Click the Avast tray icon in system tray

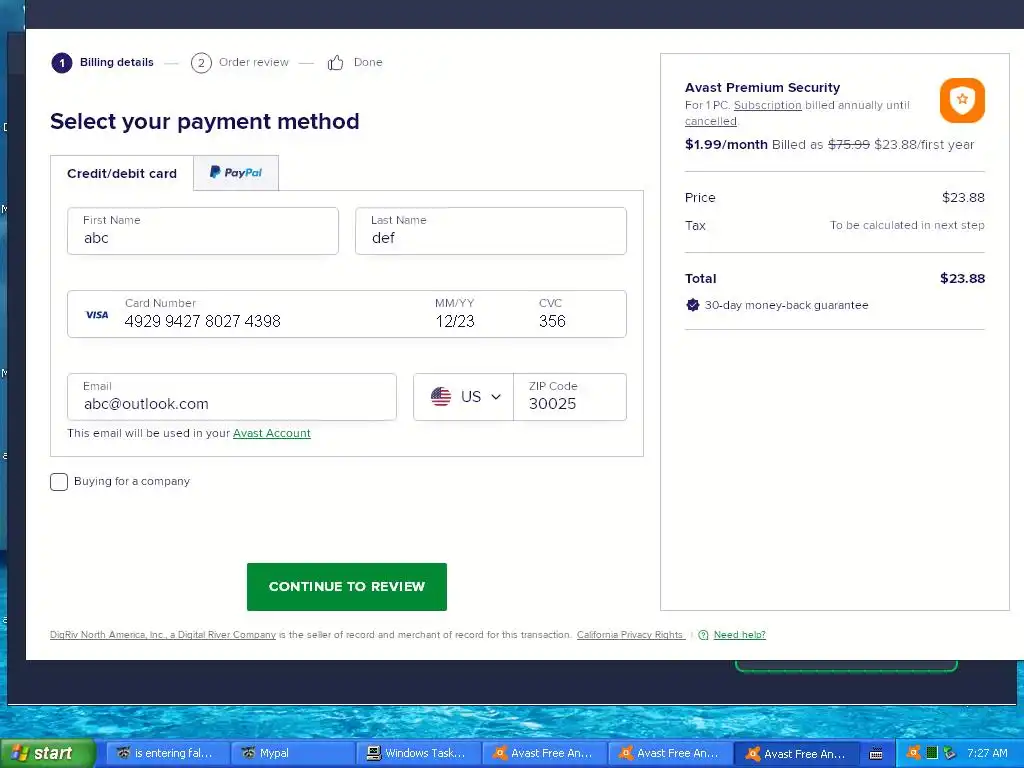(914, 753)
